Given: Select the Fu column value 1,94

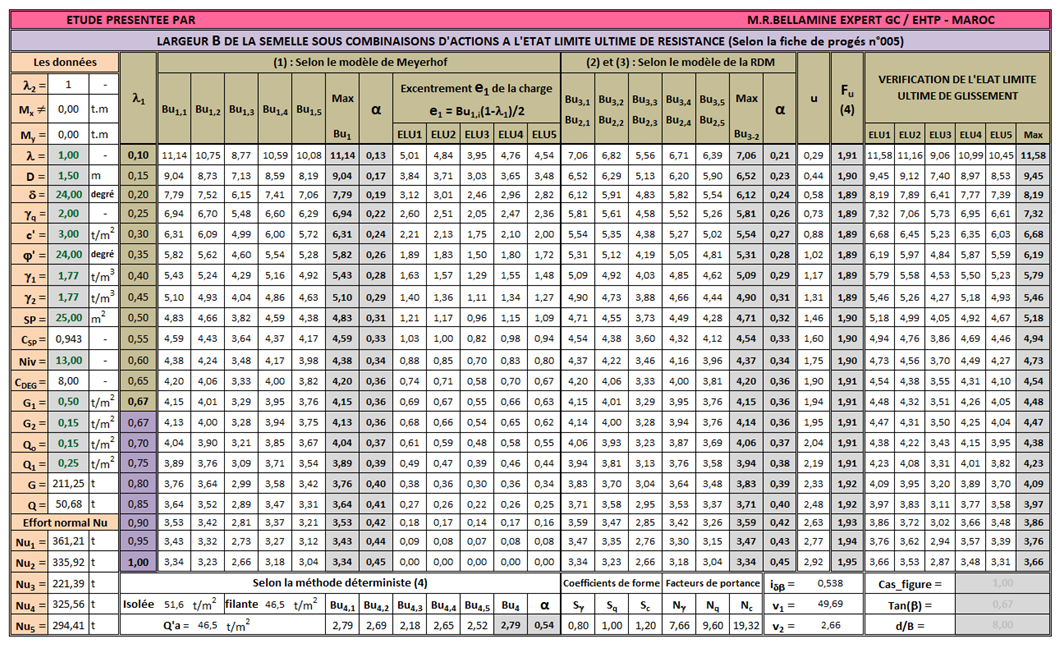Looking at the screenshot, I should tap(847, 541).
